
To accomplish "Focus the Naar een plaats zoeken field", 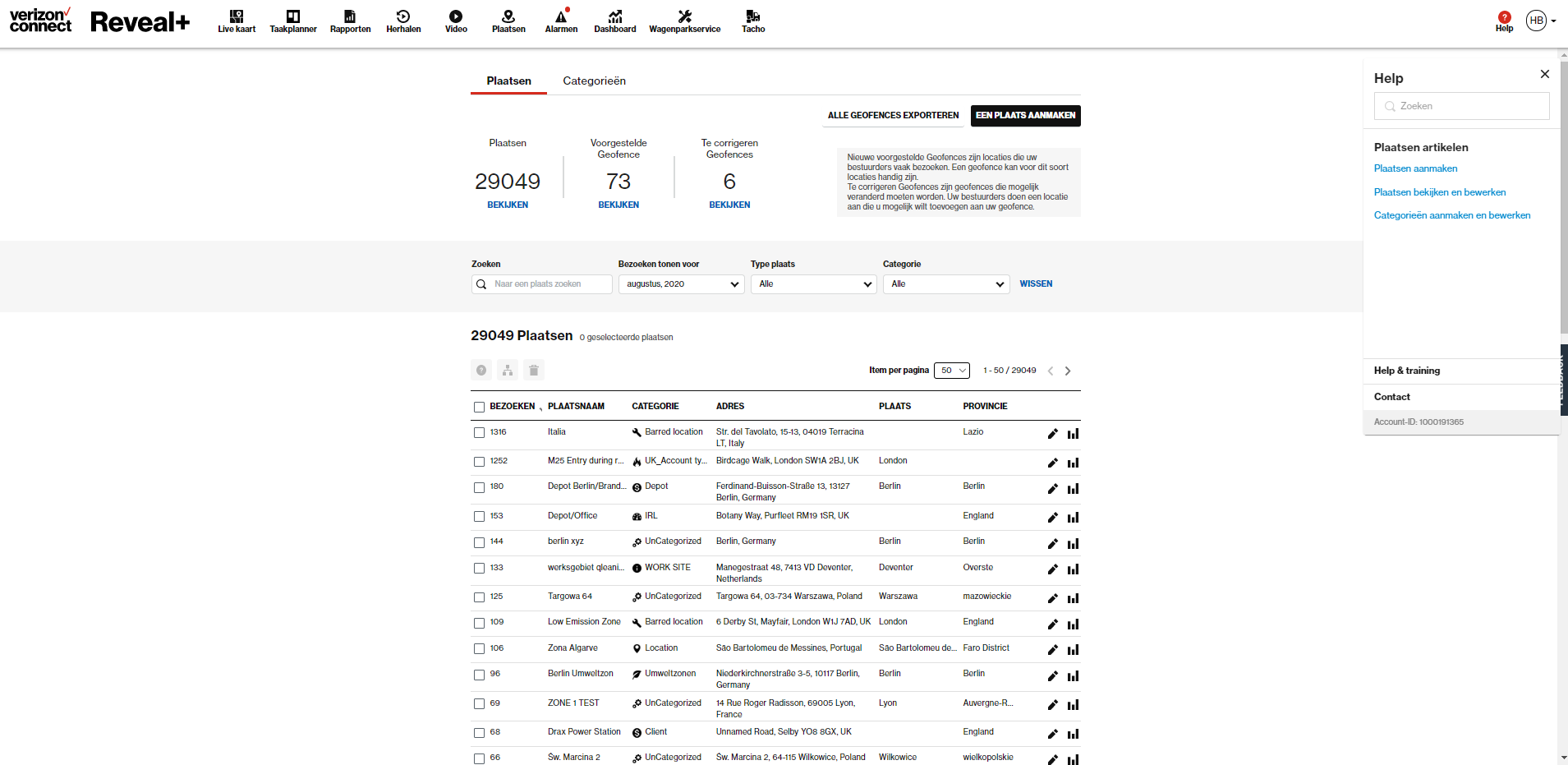I will (x=542, y=284).
